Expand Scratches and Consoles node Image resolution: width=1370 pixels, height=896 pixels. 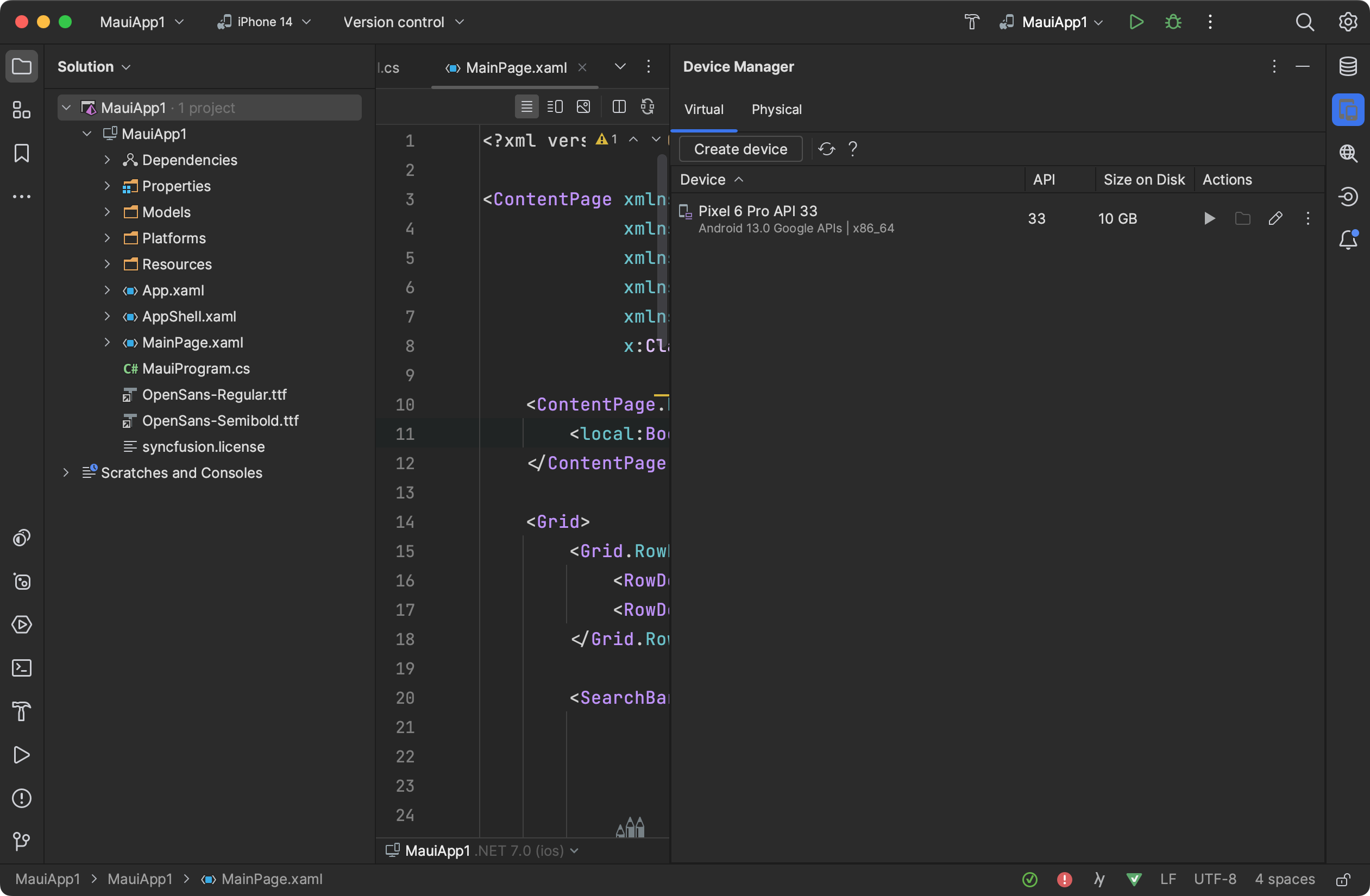click(66, 472)
